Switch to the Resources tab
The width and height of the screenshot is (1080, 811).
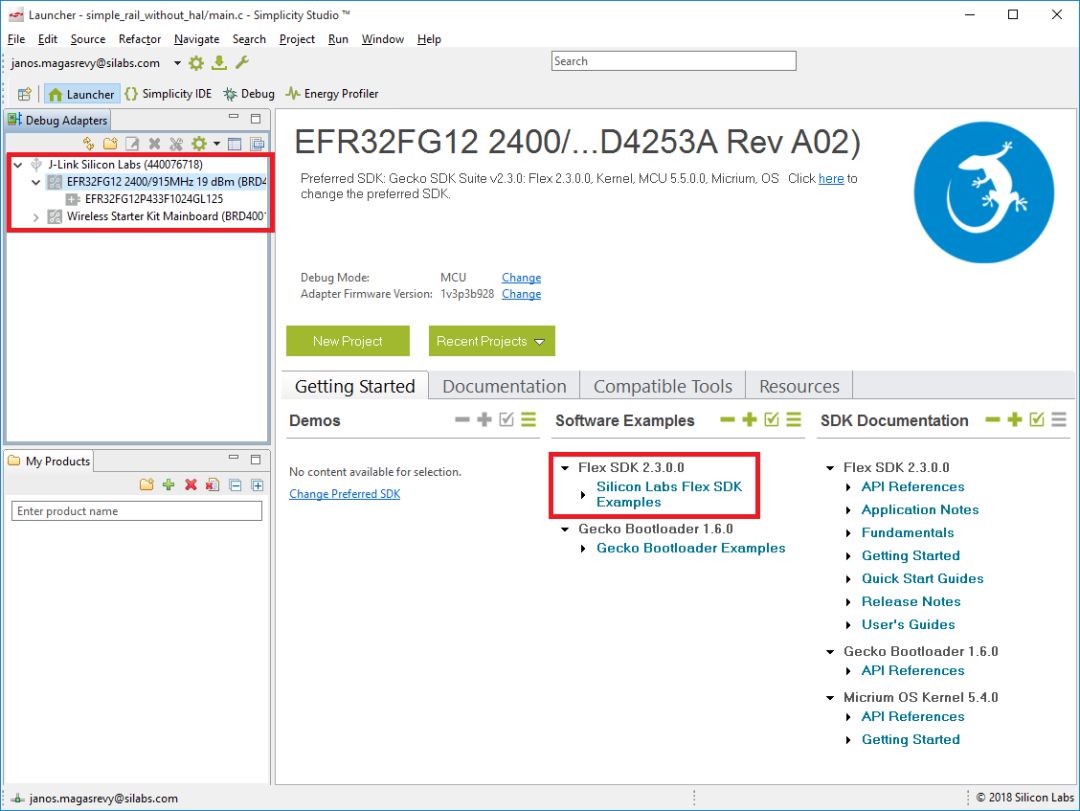click(799, 387)
